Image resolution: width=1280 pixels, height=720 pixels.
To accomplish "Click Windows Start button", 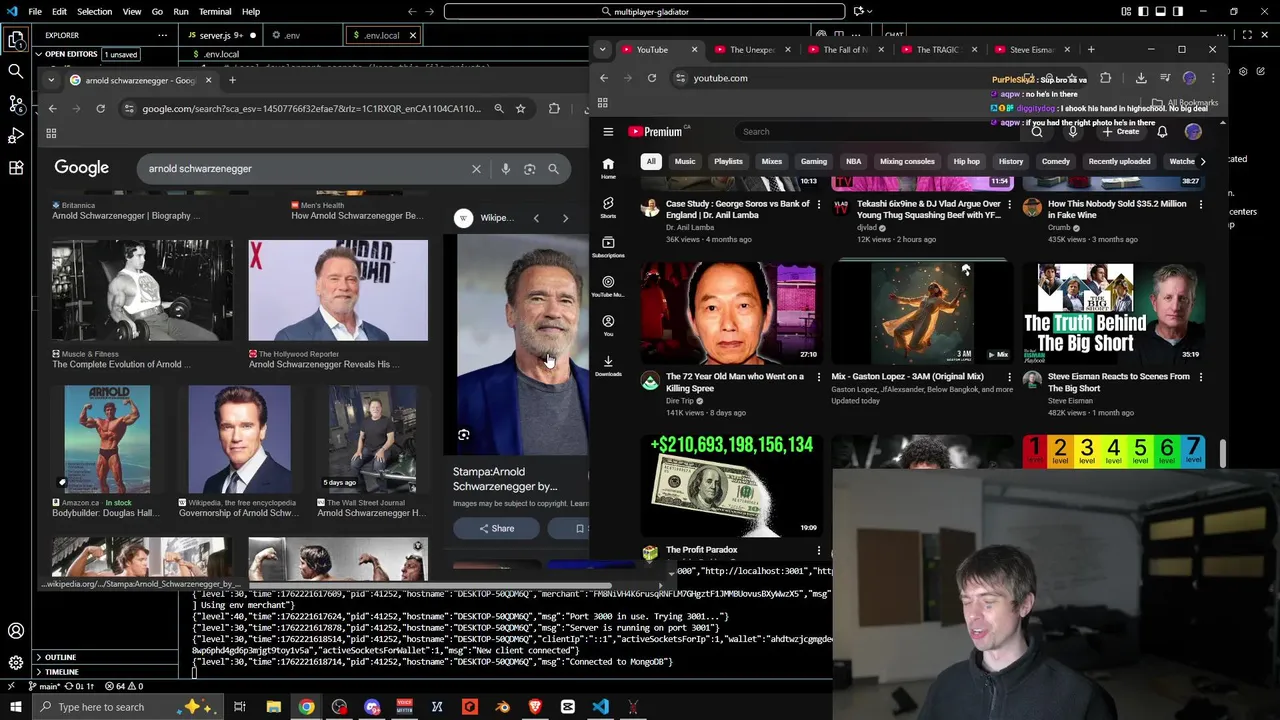I will 15,707.
